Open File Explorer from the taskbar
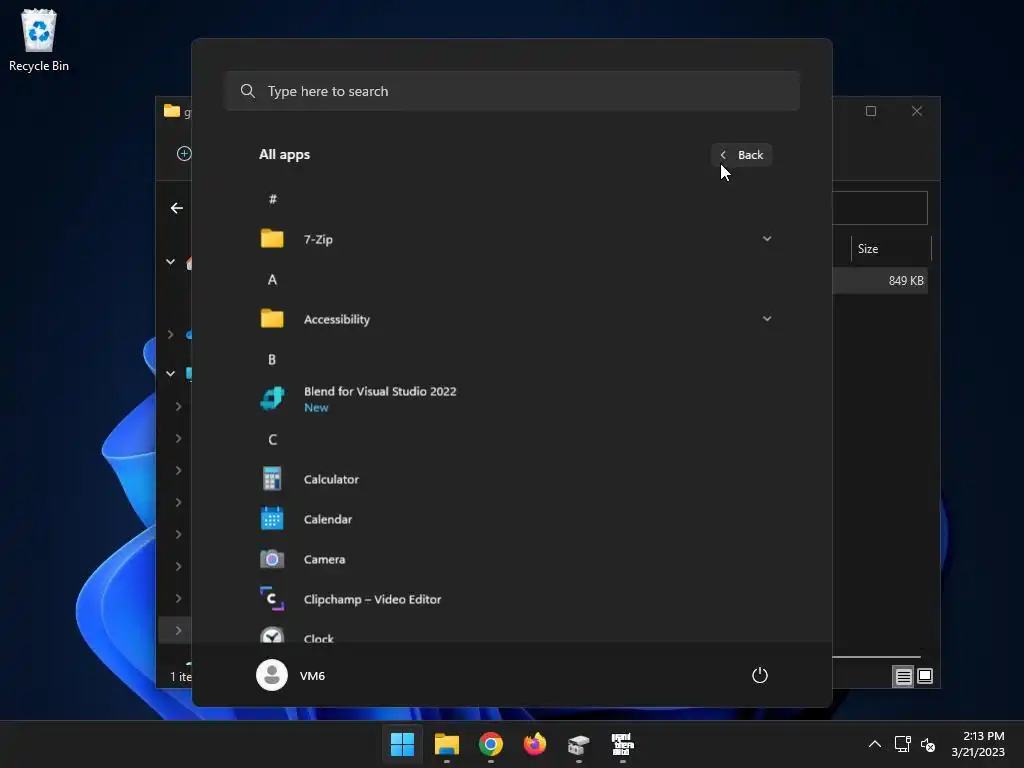Viewport: 1024px width, 768px height. (x=447, y=744)
